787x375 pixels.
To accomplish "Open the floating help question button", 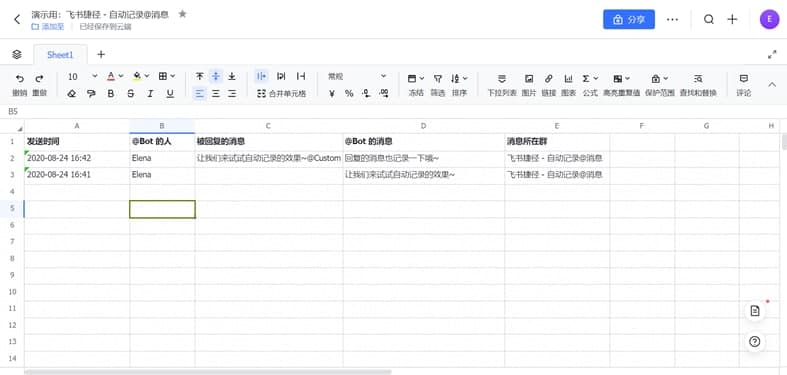I will coord(754,342).
